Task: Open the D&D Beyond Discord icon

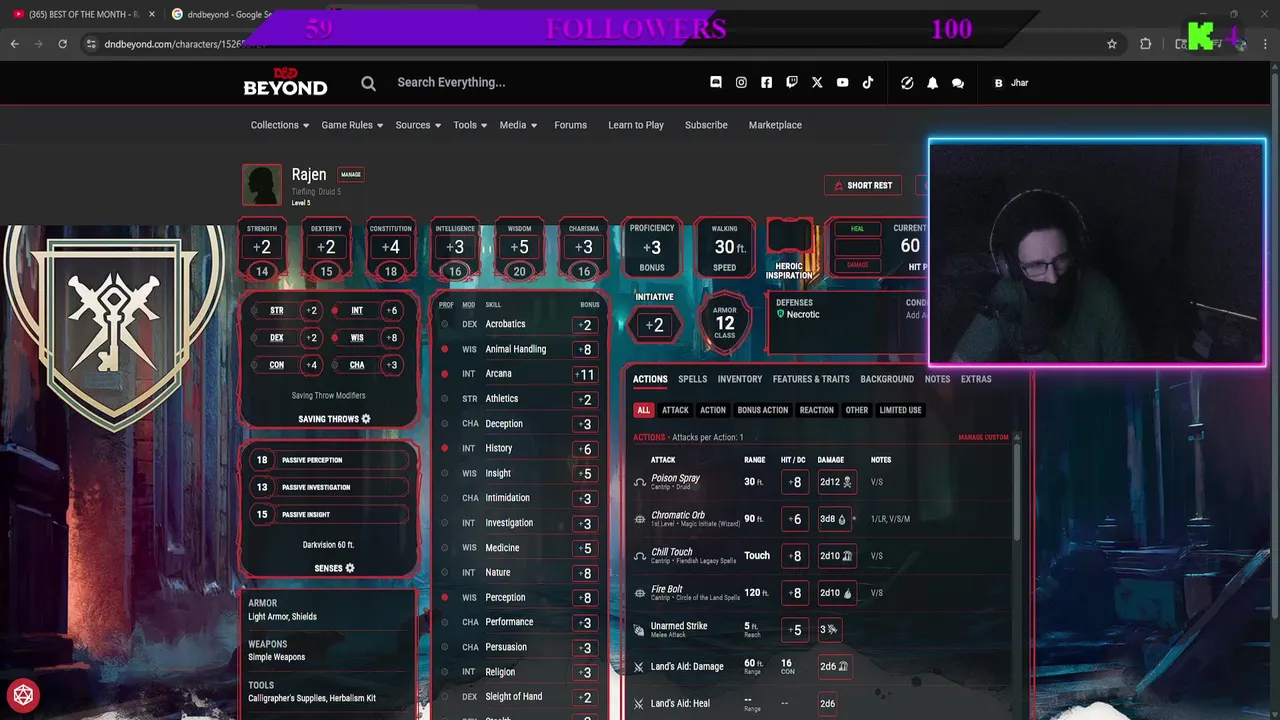Action: click(x=716, y=83)
